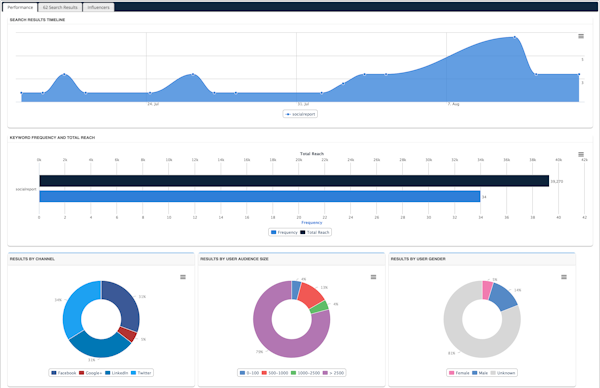Open the Results by Channel chart menu icon
Screen dimensions: 600x388
183,277
